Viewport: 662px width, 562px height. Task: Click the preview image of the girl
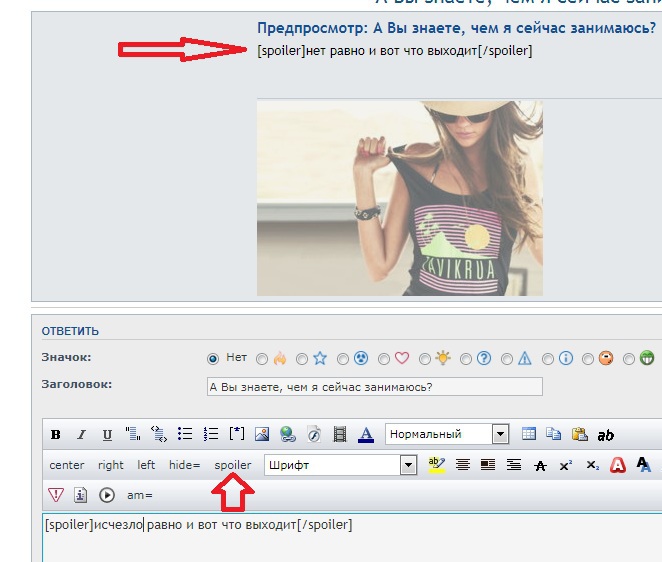point(399,197)
